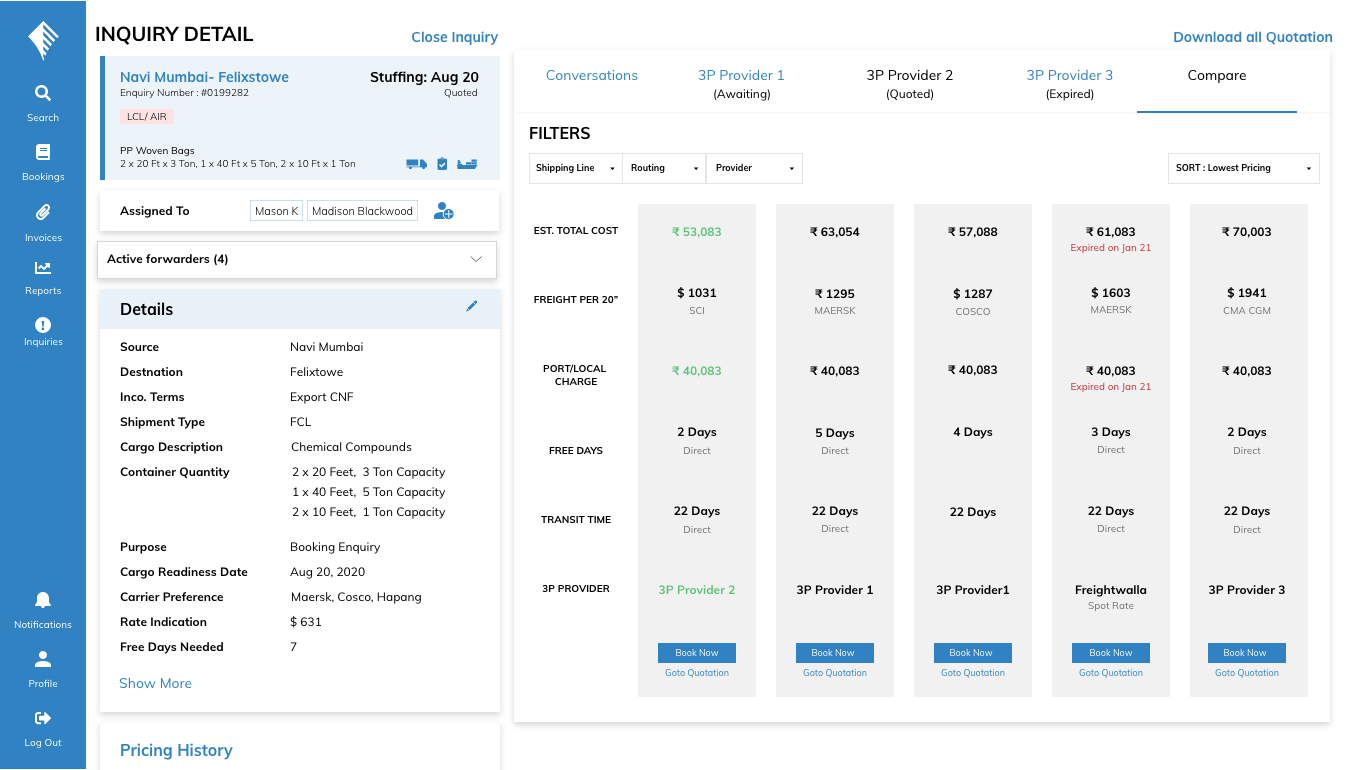Click Show More under Details
This screenshot has height=770, width=1366.
(155, 683)
